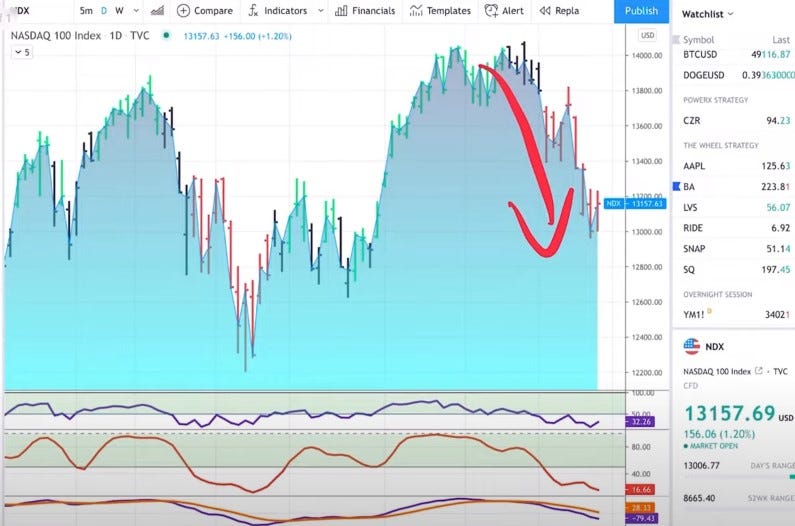Expand the dropdown arrow beside Indicators

(320, 11)
